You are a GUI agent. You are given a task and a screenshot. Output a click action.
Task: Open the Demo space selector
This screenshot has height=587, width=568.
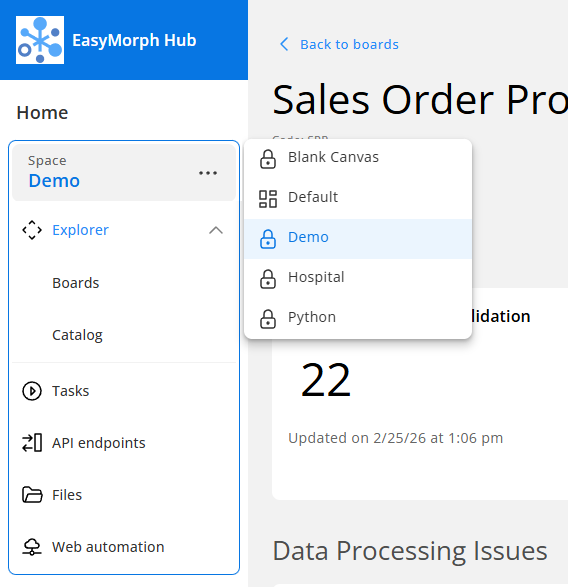click(x=124, y=173)
